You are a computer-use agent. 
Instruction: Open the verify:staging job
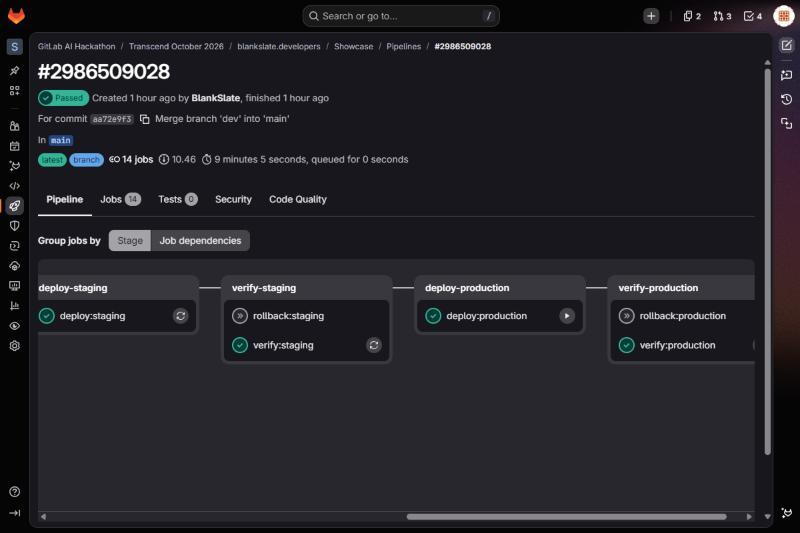(x=283, y=345)
